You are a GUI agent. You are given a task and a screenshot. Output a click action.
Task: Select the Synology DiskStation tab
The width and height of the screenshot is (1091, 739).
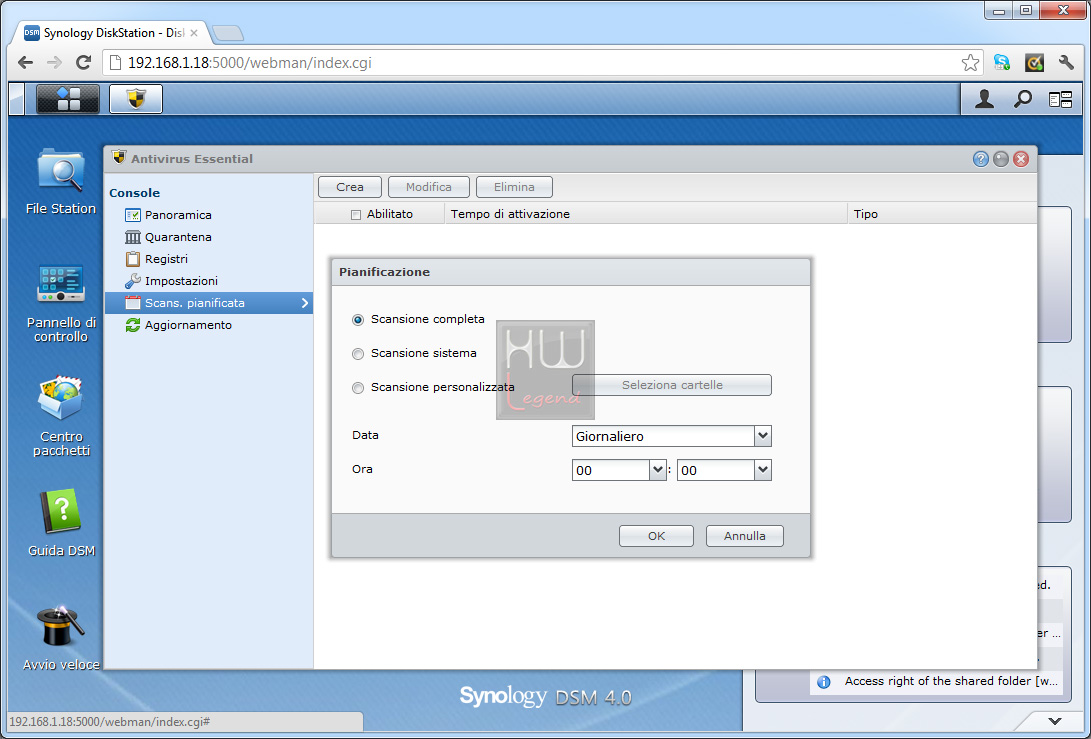tap(111, 33)
